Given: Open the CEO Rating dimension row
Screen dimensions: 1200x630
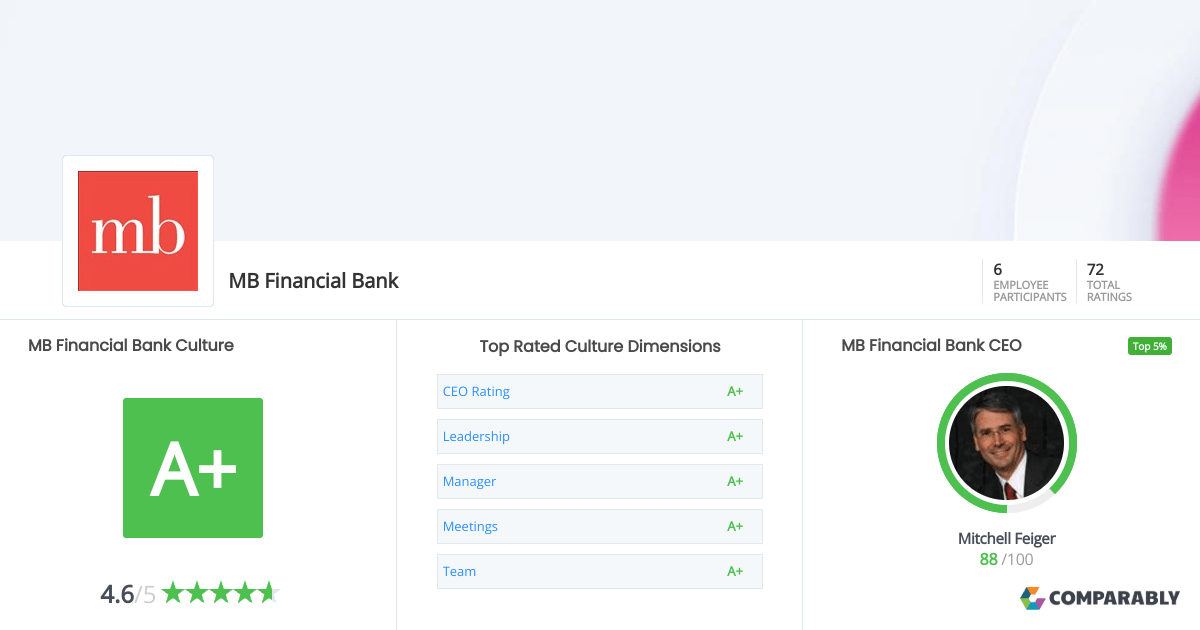Looking at the screenshot, I should pyautogui.click(x=600, y=391).
